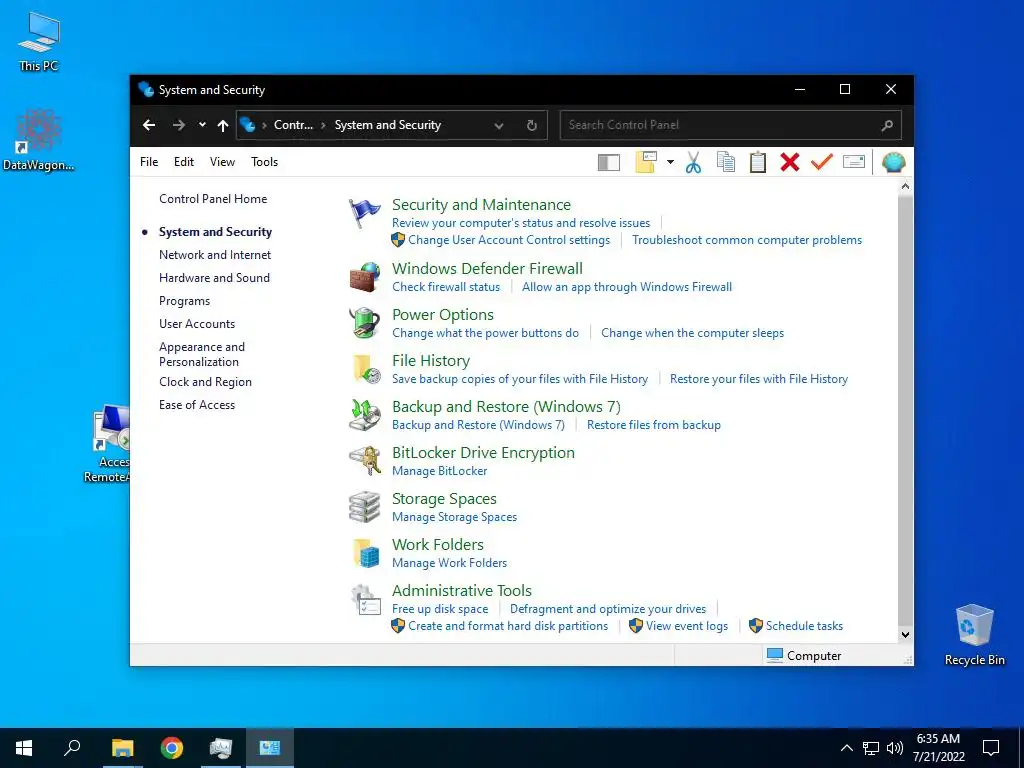Click the taskbar search magnifier

(x=72, y=748)
